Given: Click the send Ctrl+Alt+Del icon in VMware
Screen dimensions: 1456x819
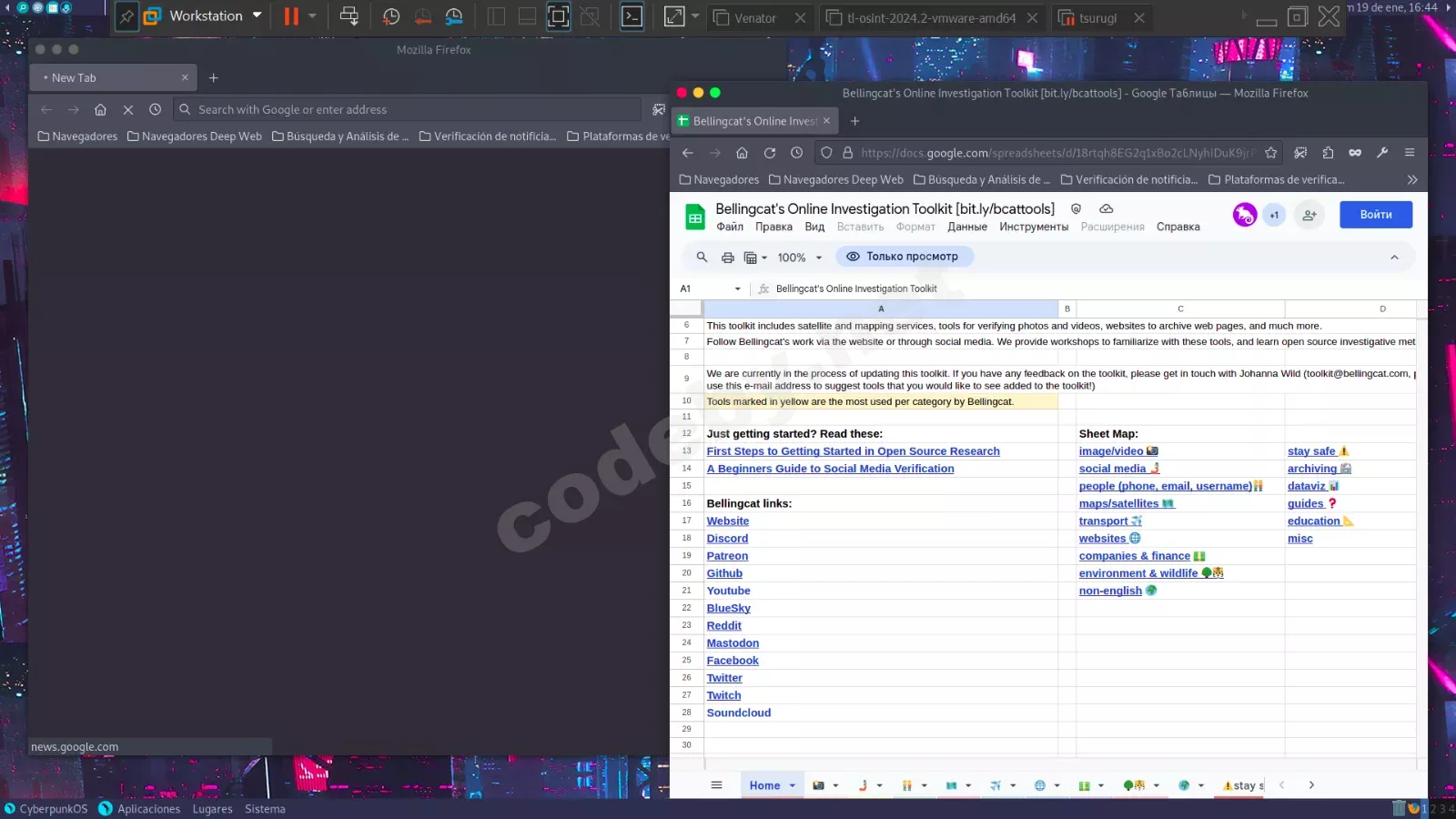Looking at the screenshot, I should point(349,16).
